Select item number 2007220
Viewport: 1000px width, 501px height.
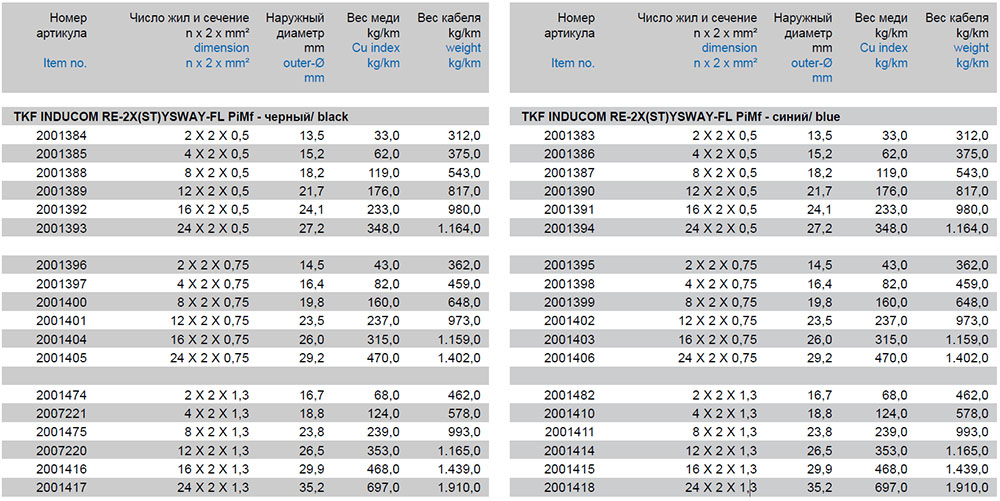61,451
